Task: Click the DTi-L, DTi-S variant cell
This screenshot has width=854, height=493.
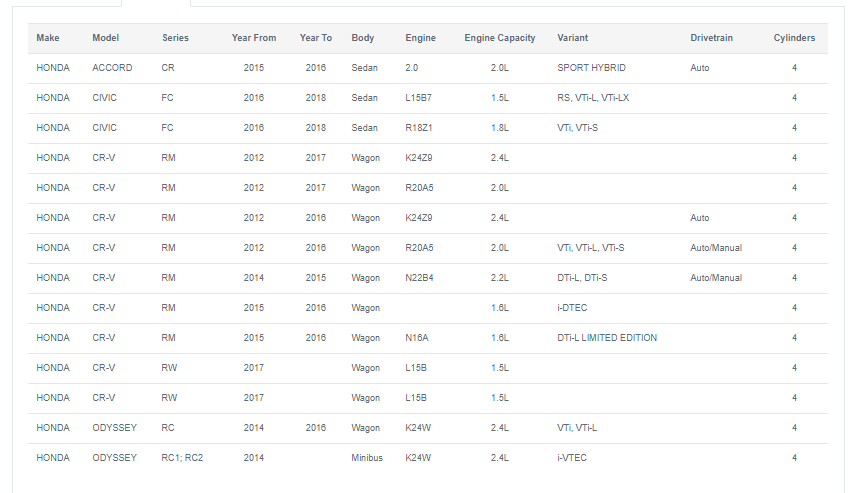Action: point(582,278)
